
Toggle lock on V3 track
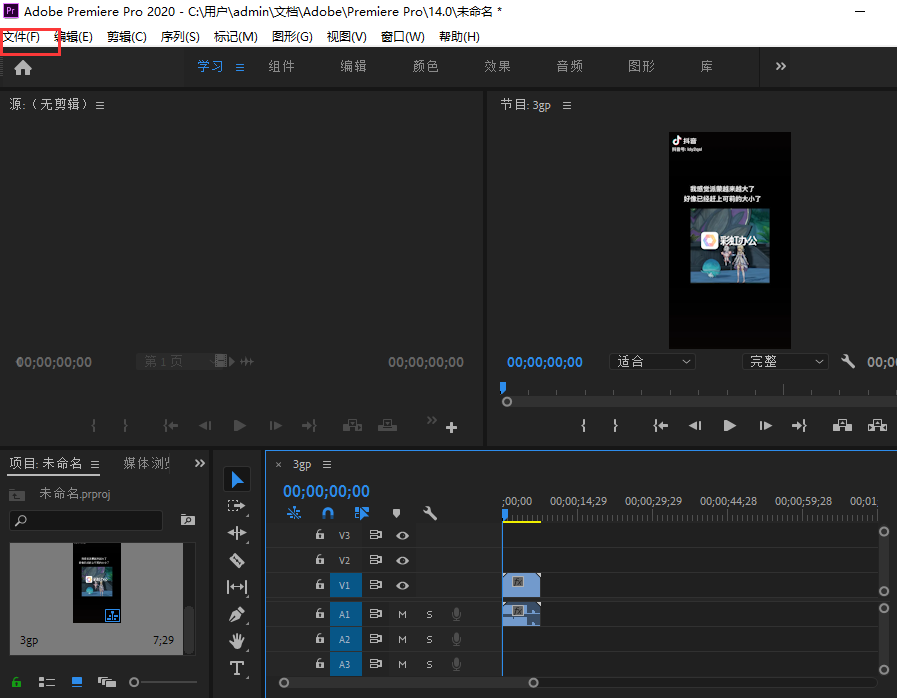pyautogui.click(x=320, y=535)
